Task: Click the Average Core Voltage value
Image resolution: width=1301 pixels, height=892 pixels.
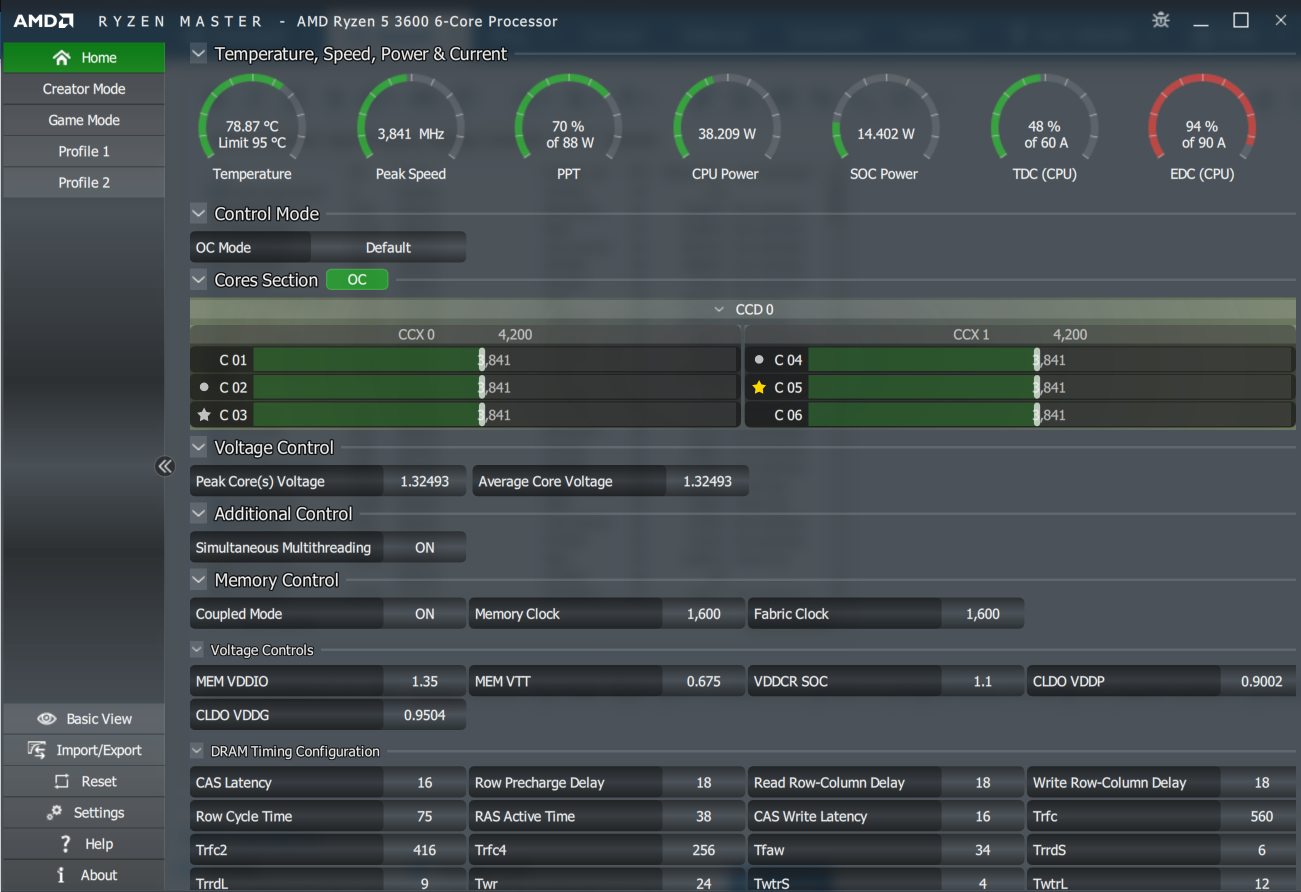Action: tap(708, 482)
